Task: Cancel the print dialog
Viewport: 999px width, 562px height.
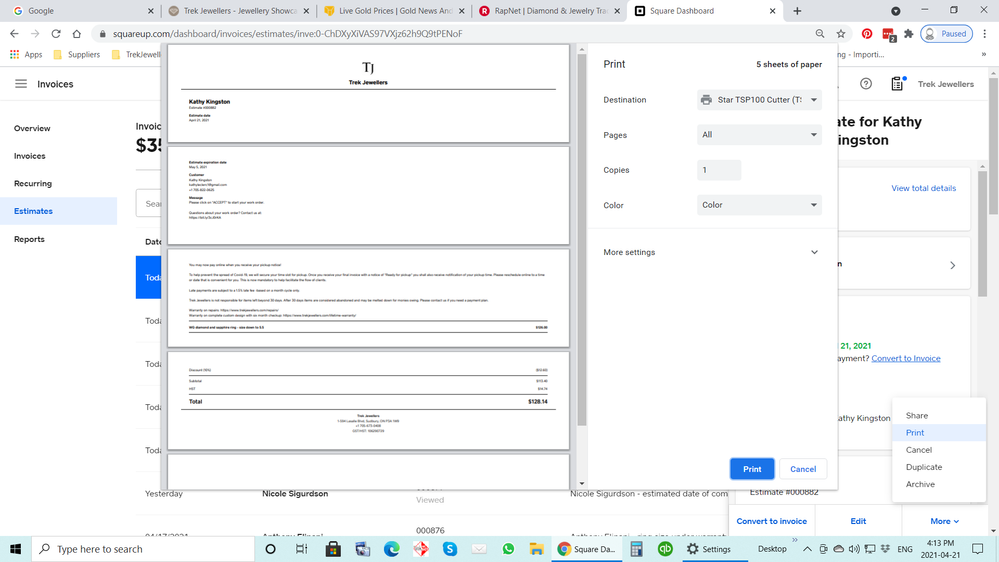Action: click(803, 469)
